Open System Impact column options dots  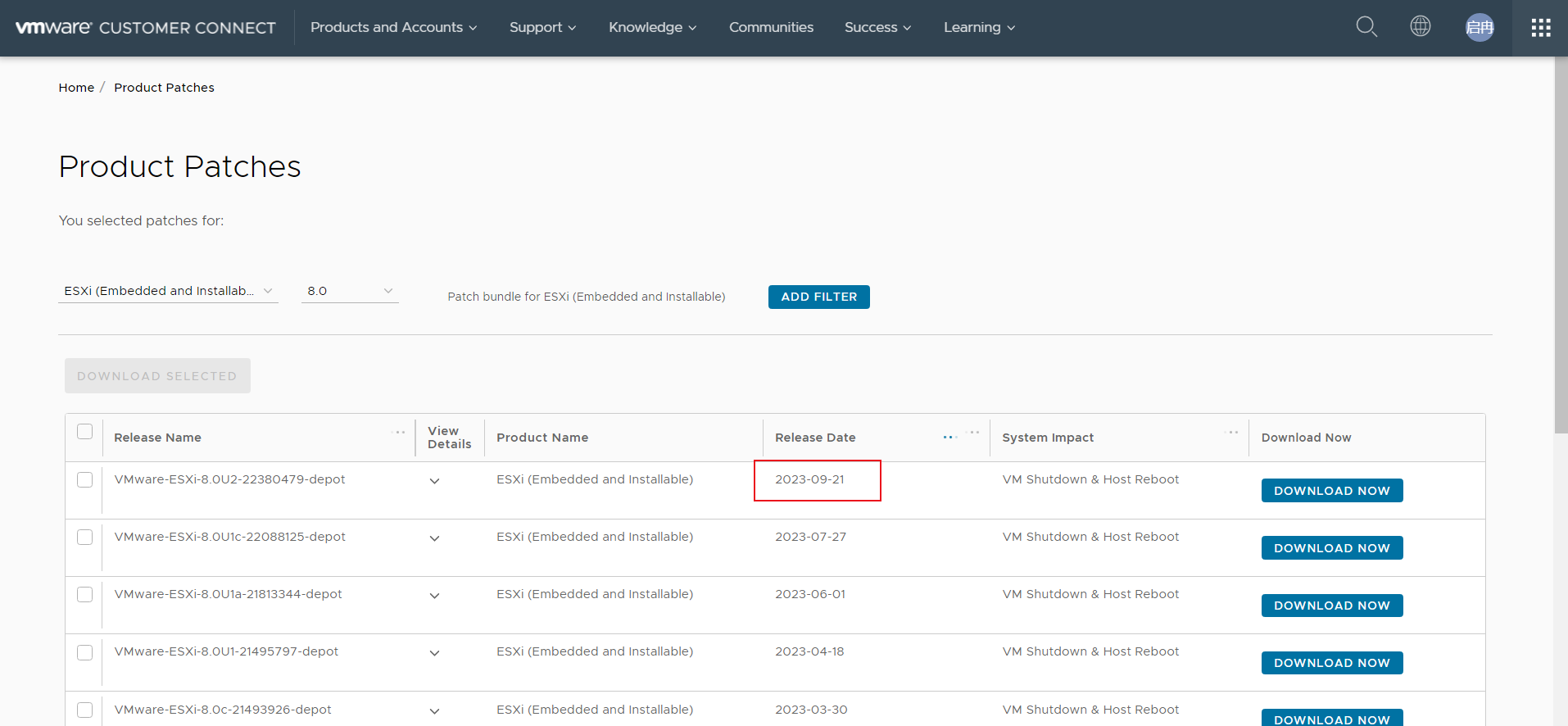point(1232,432)
